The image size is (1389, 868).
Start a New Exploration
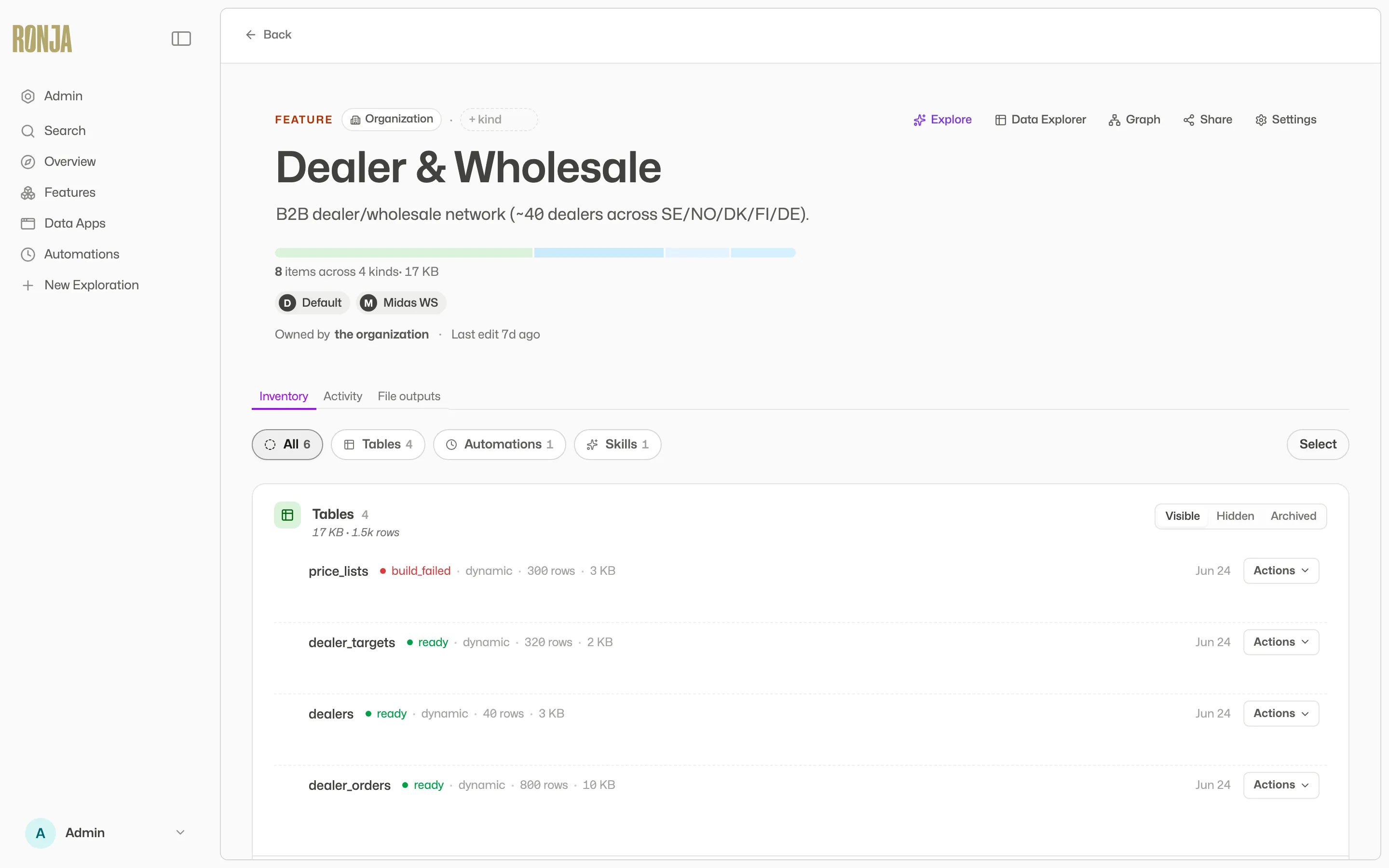click(x=91, y=285)
